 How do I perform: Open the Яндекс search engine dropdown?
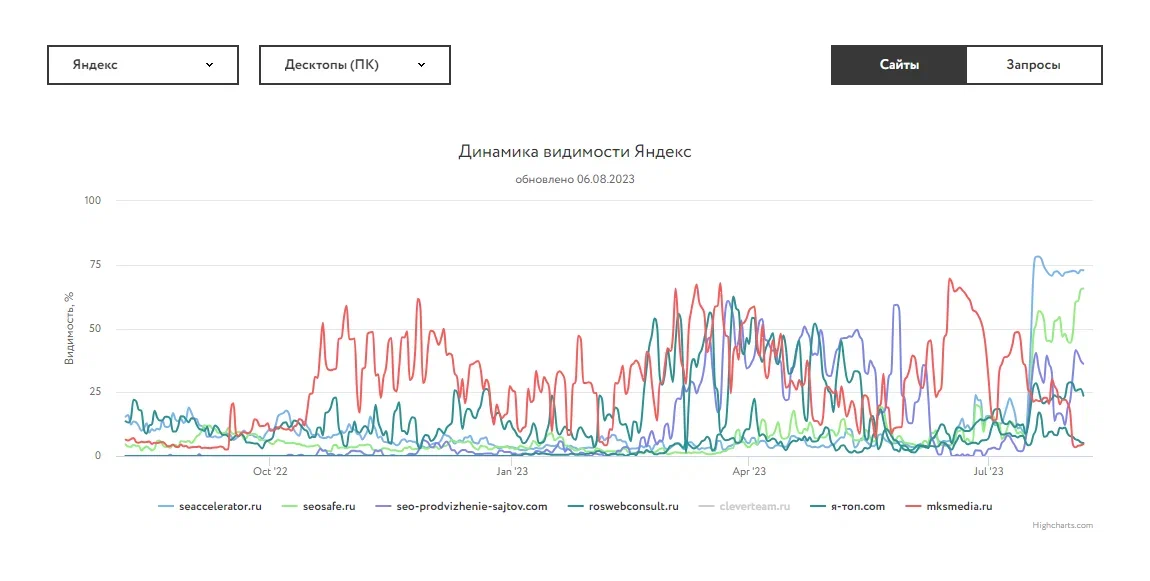[x=143, y=65]
